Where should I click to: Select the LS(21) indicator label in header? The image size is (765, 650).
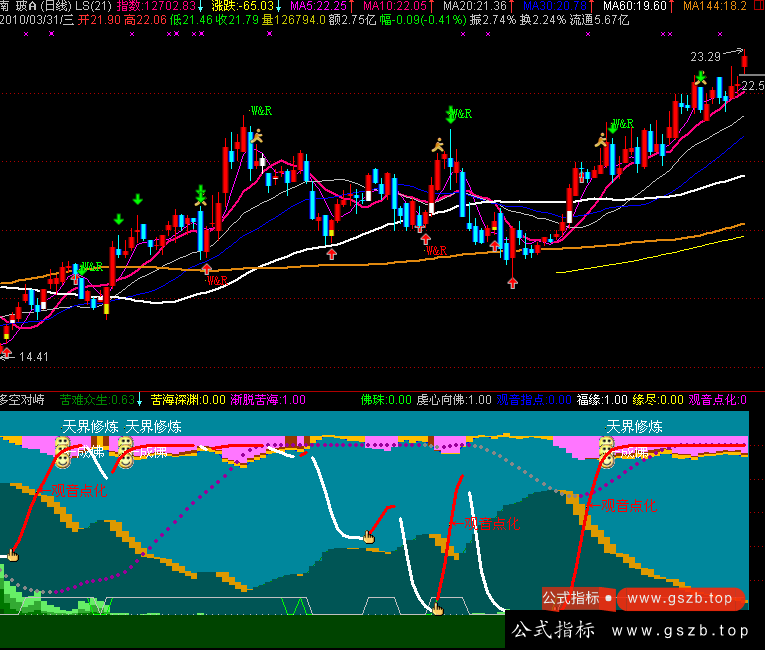[92, 6]
